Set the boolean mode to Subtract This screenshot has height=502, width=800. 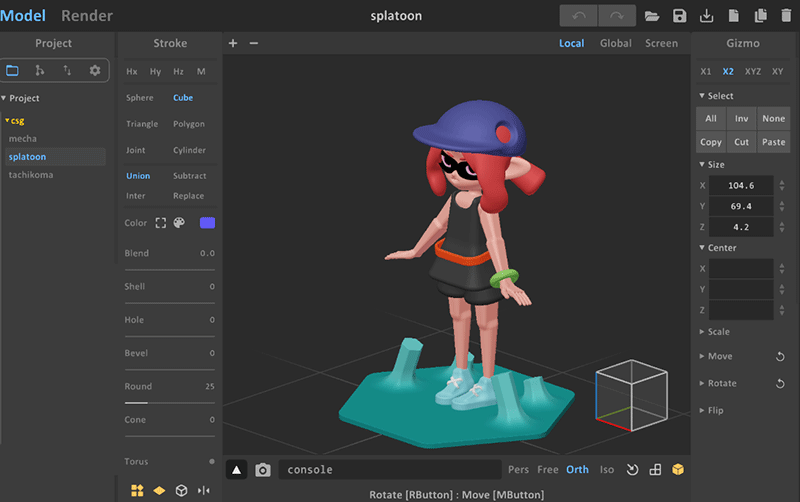pos(189,175)
